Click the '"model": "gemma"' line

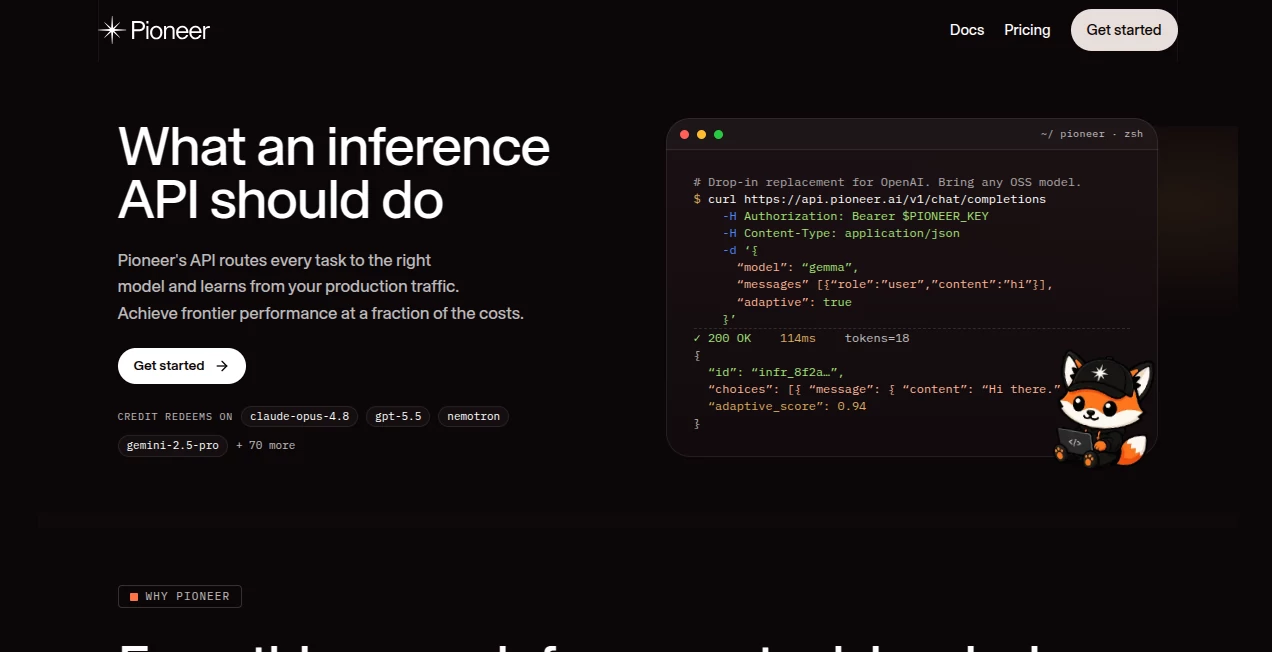(x=798, y=267)
